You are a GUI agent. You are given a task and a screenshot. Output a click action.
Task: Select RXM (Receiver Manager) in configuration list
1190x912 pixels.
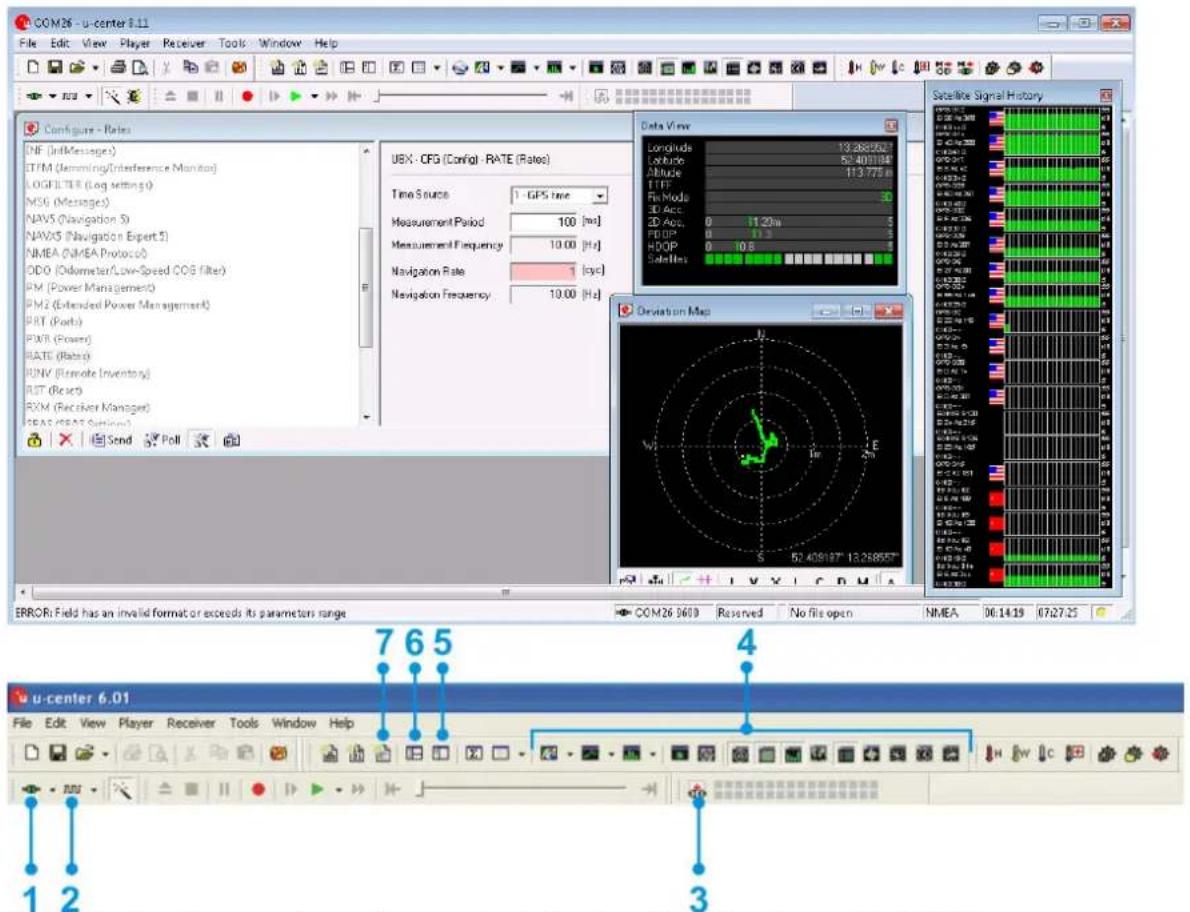pyautogui.click(x=88, y=407)
